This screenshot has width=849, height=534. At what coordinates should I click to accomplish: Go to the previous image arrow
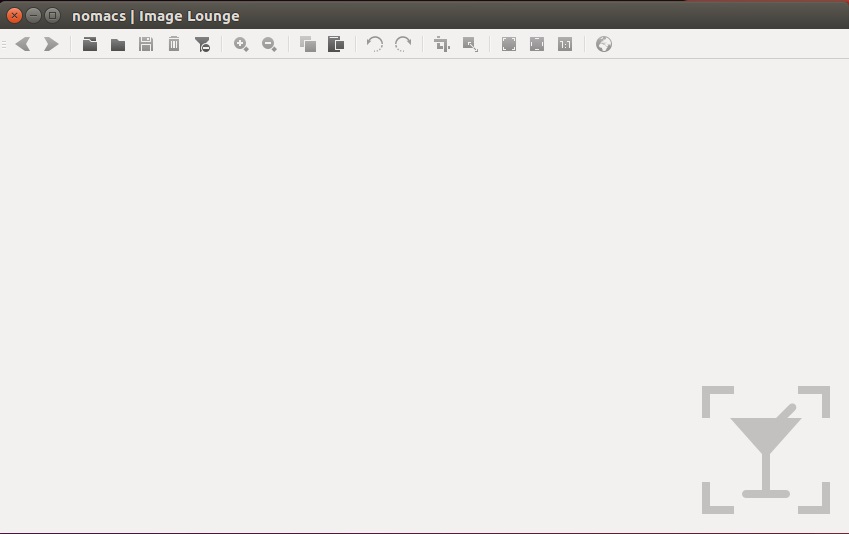(x=23, y=44)
